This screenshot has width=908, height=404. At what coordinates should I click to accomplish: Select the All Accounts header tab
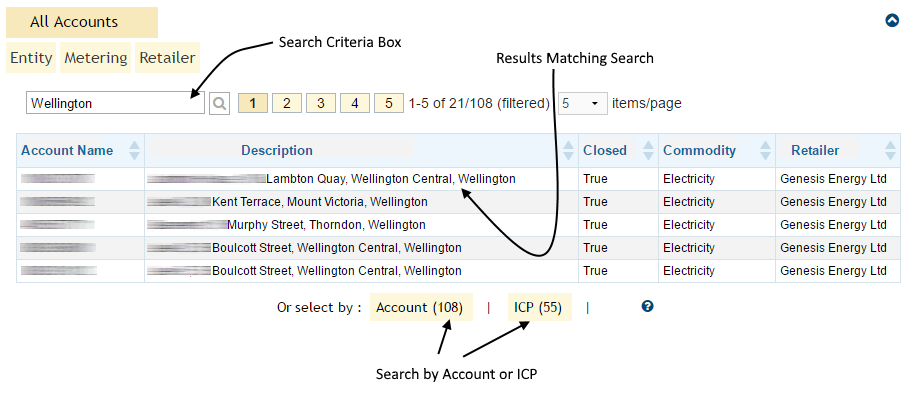(x=74, y=22)
